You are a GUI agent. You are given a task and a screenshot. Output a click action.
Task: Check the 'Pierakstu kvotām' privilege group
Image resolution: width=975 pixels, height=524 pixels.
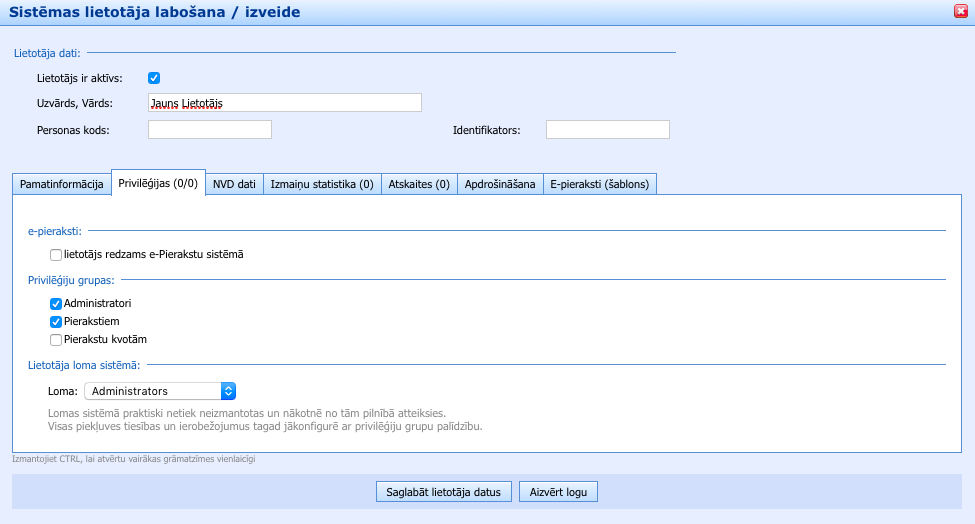click(56, 339)
